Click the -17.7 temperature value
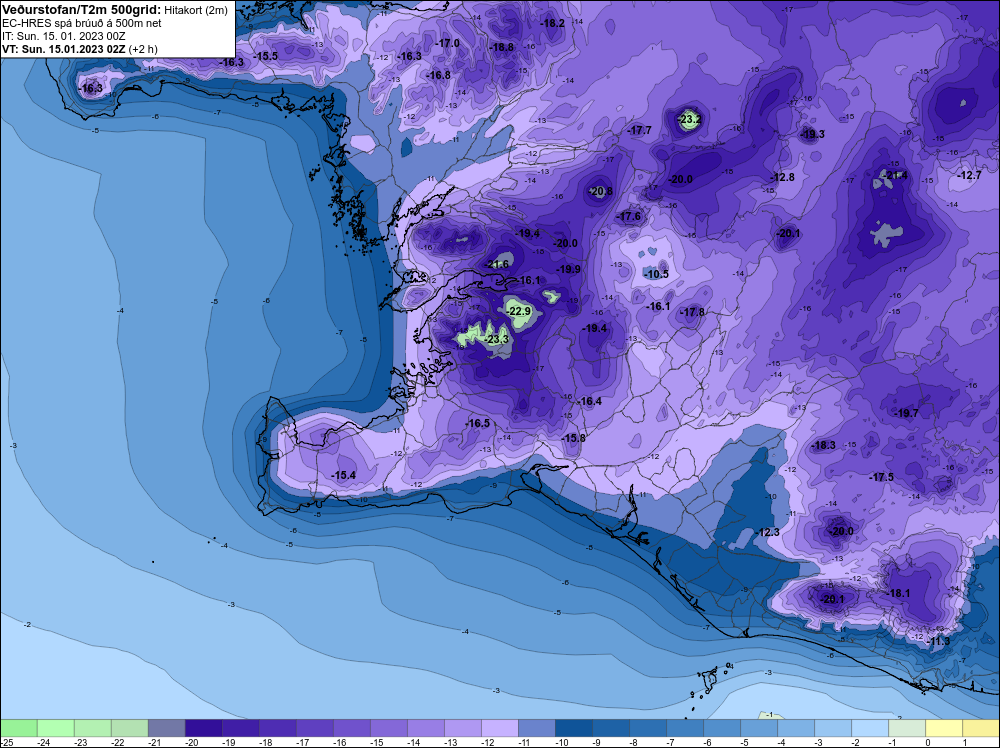The height and width of the screenshot is (748, 1000). (639, 130)
